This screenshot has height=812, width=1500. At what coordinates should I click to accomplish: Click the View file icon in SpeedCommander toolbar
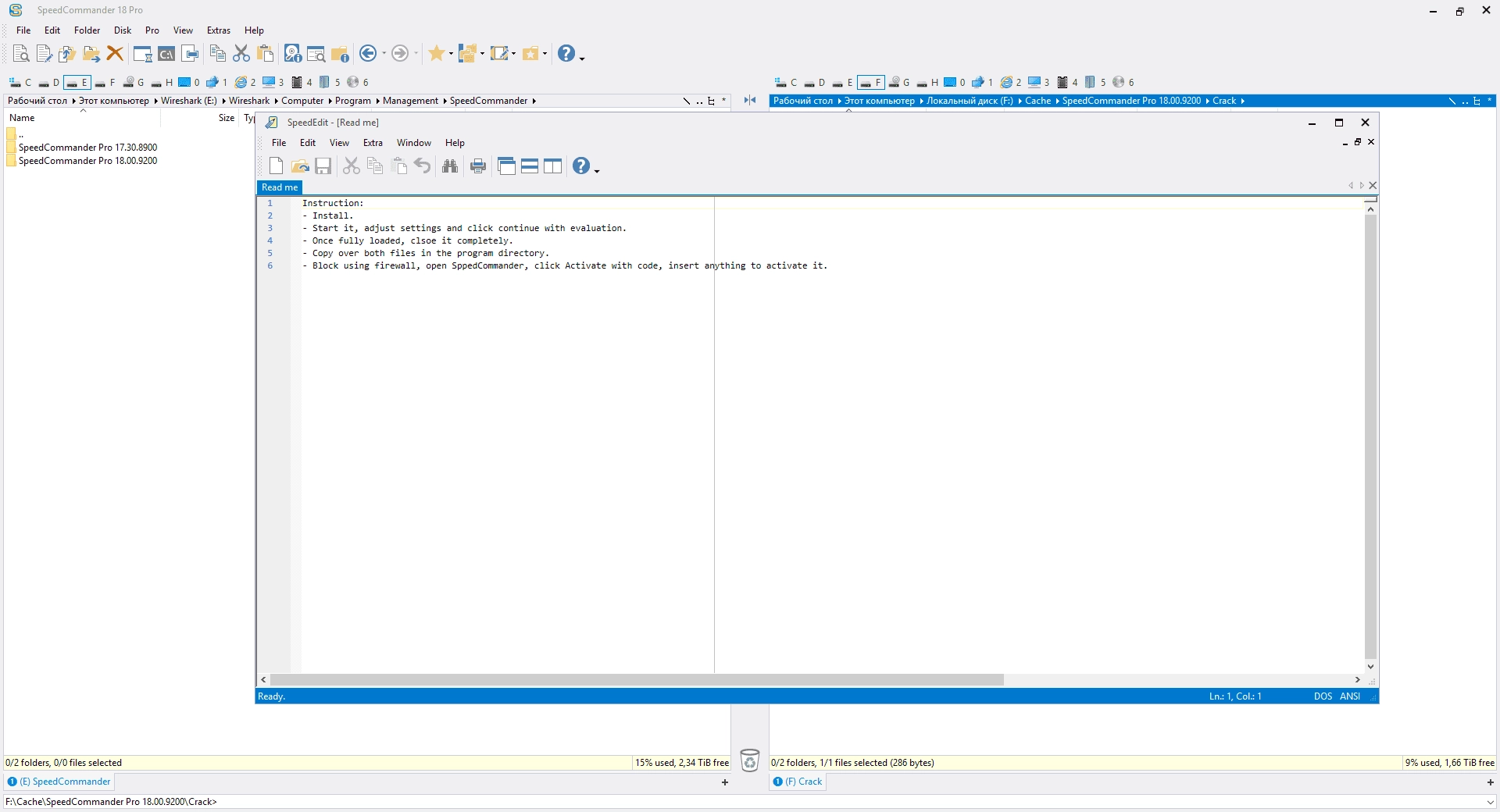(21, 53)
